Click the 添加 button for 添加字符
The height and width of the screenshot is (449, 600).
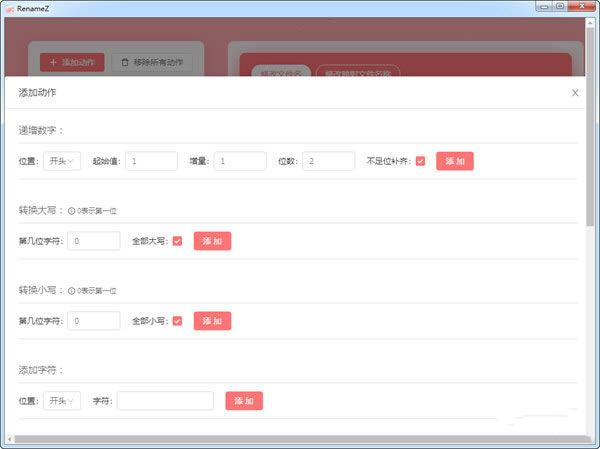click(244, 401)
